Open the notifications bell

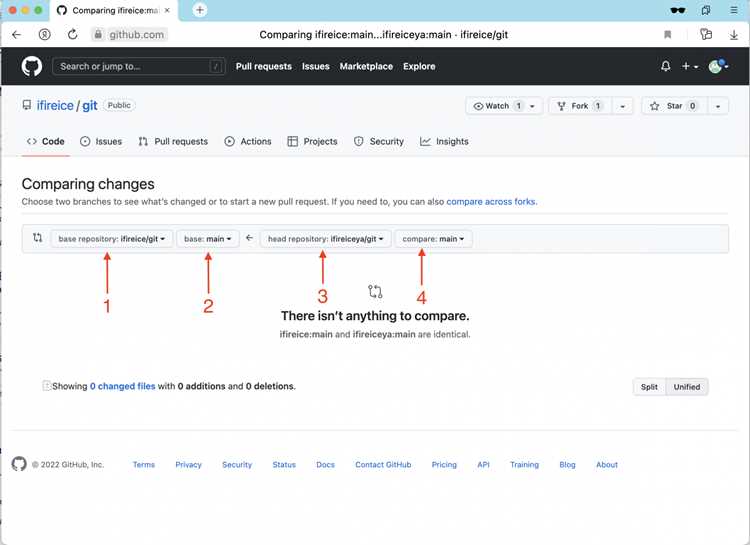tap(665, 66)
